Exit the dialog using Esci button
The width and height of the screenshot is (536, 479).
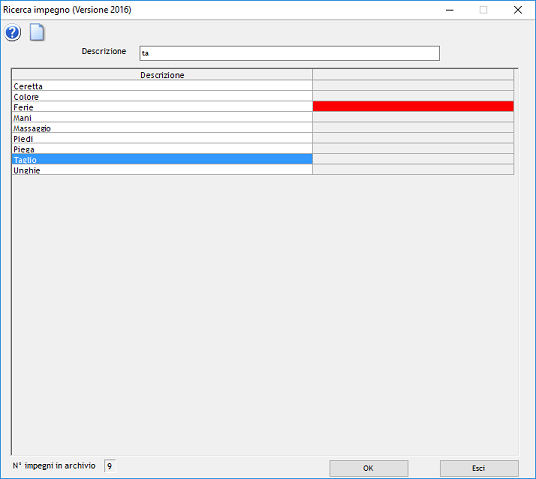[x=479, y=468]
